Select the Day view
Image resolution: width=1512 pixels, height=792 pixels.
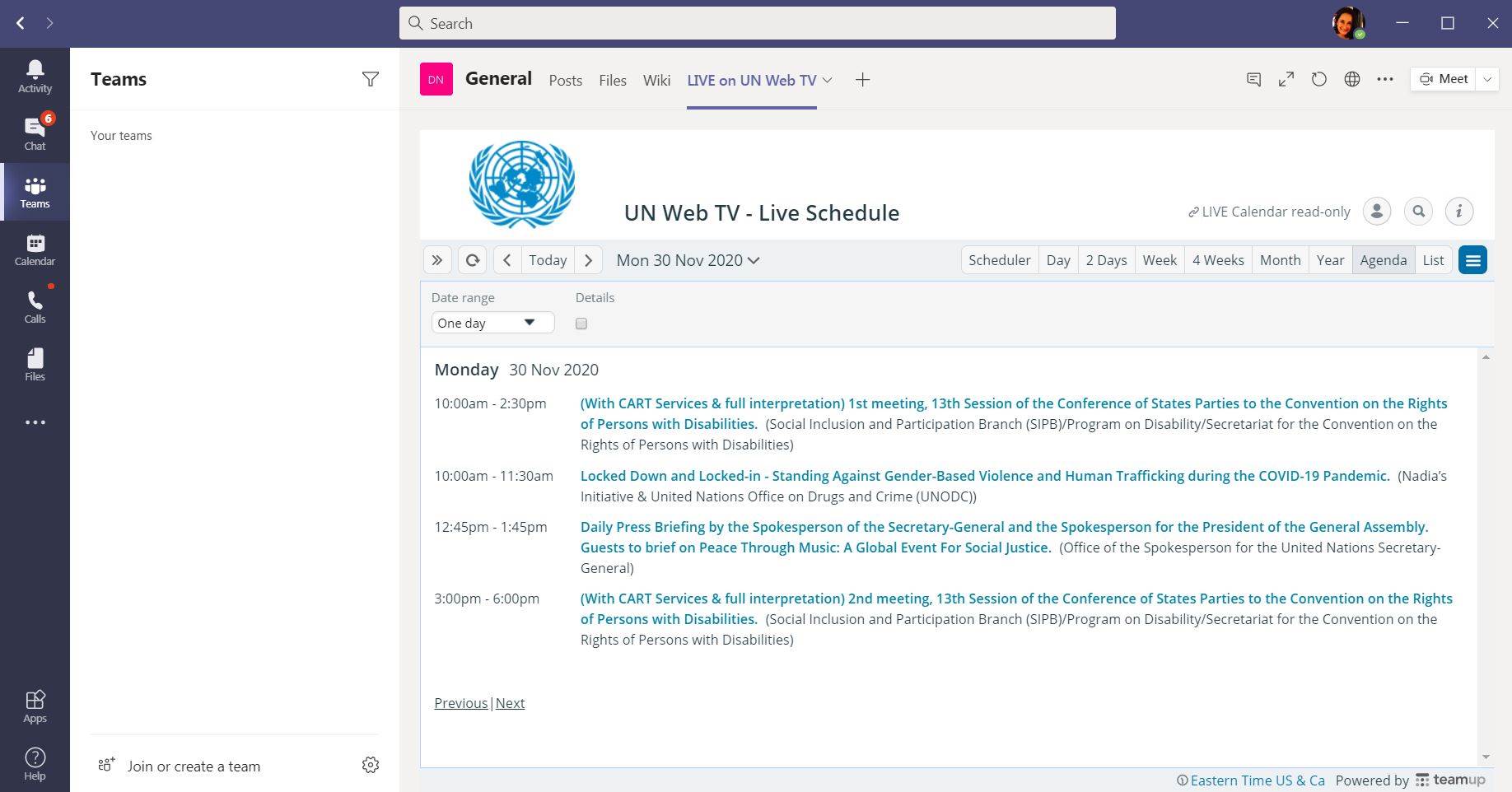tap(1058, 260)
